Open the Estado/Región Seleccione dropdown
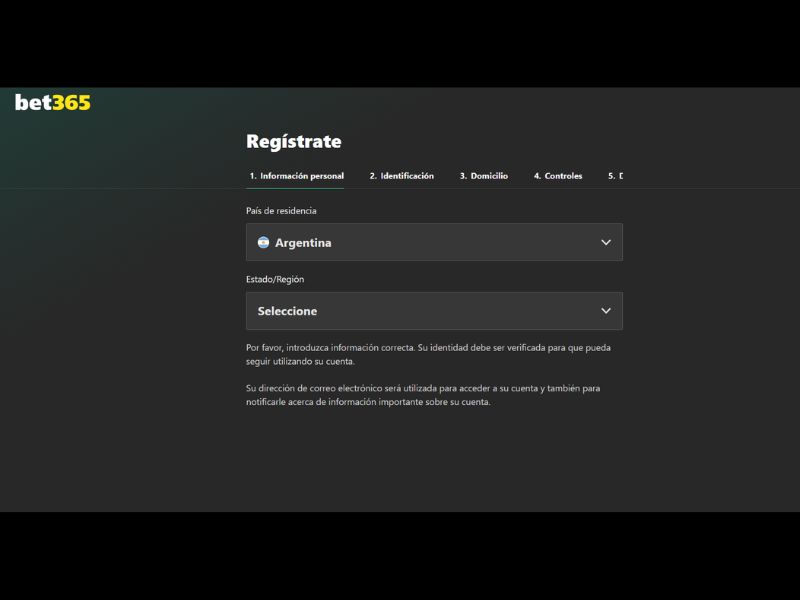 point(434,311)
